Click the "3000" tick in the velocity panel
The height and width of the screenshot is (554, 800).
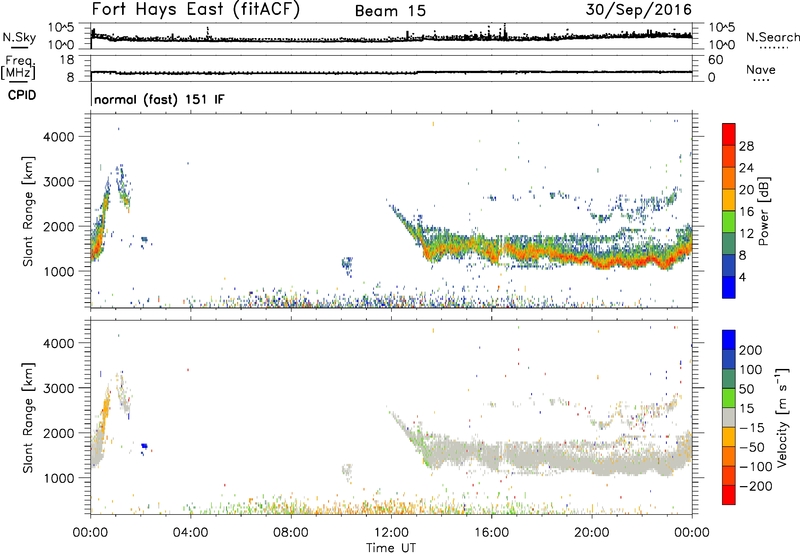click(x=59, y=388)
